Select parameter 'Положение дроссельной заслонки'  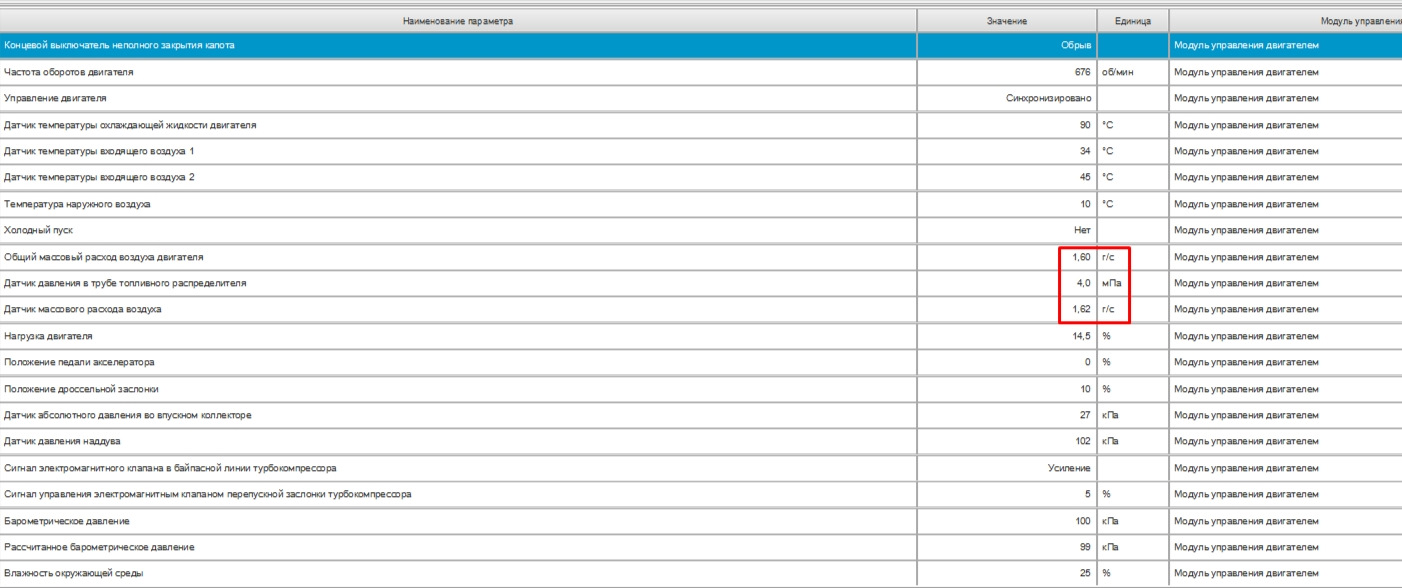[81, 388]
